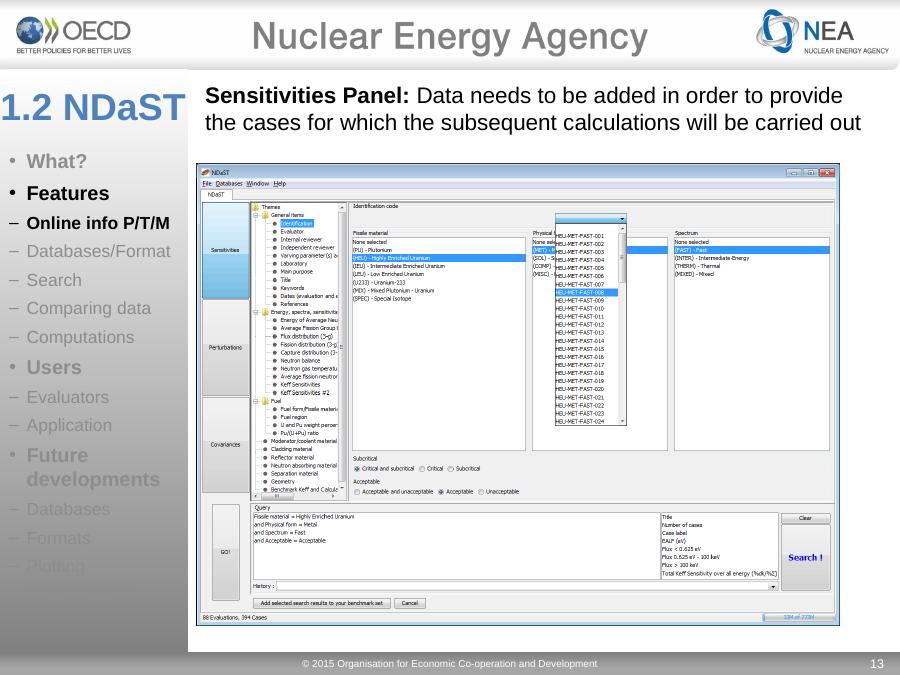Click the NEA logo in slide header
This screenshot has width=900, height=675.
coord(824,36)
